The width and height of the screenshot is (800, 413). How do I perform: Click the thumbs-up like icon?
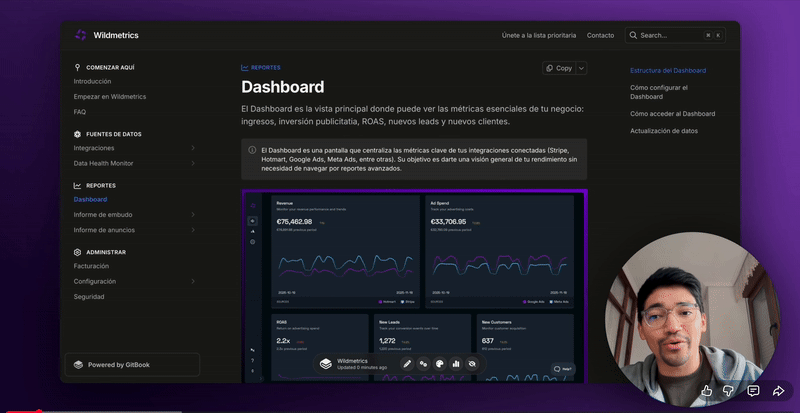707,391
